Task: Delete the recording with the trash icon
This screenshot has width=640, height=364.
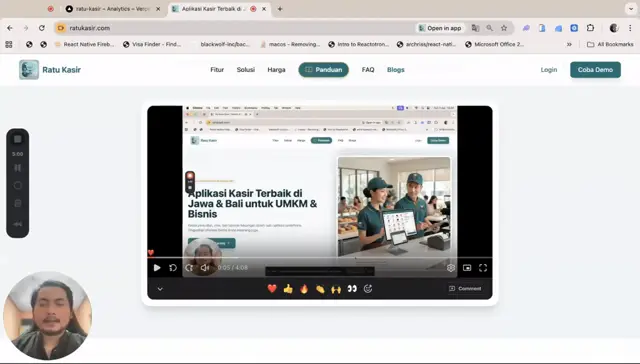Action: (18, 203)
